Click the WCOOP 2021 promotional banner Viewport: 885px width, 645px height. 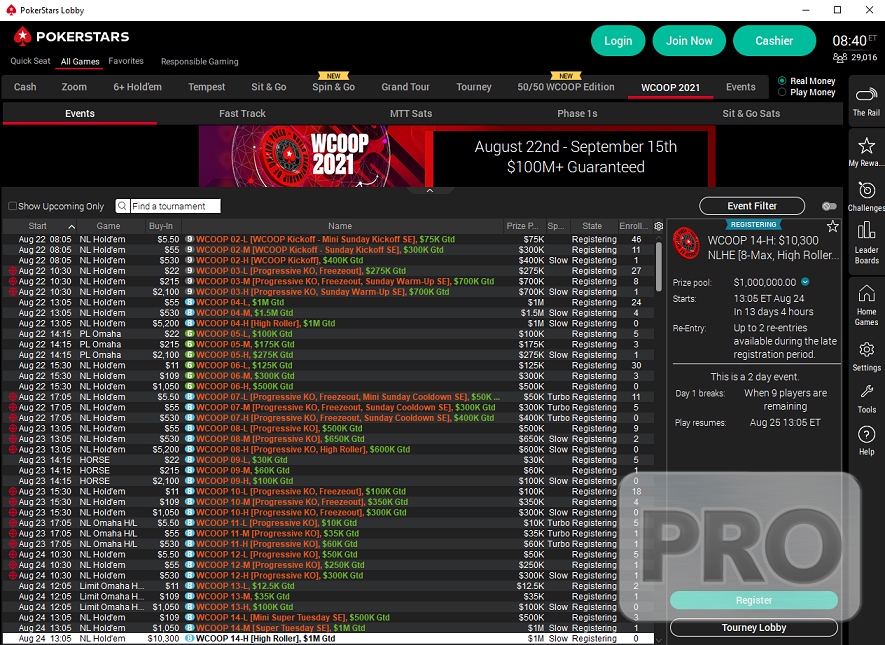[x=457, y=156]
